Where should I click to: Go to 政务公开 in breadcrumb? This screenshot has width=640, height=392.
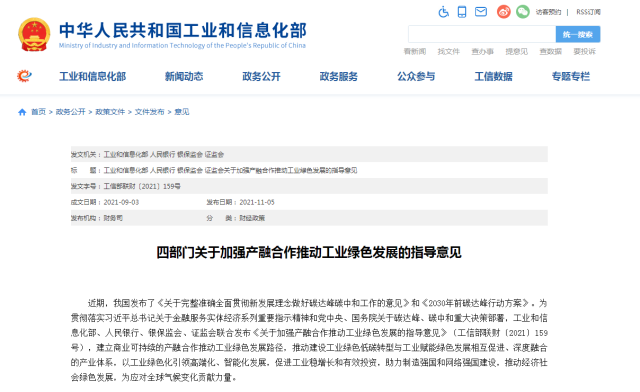71,112
